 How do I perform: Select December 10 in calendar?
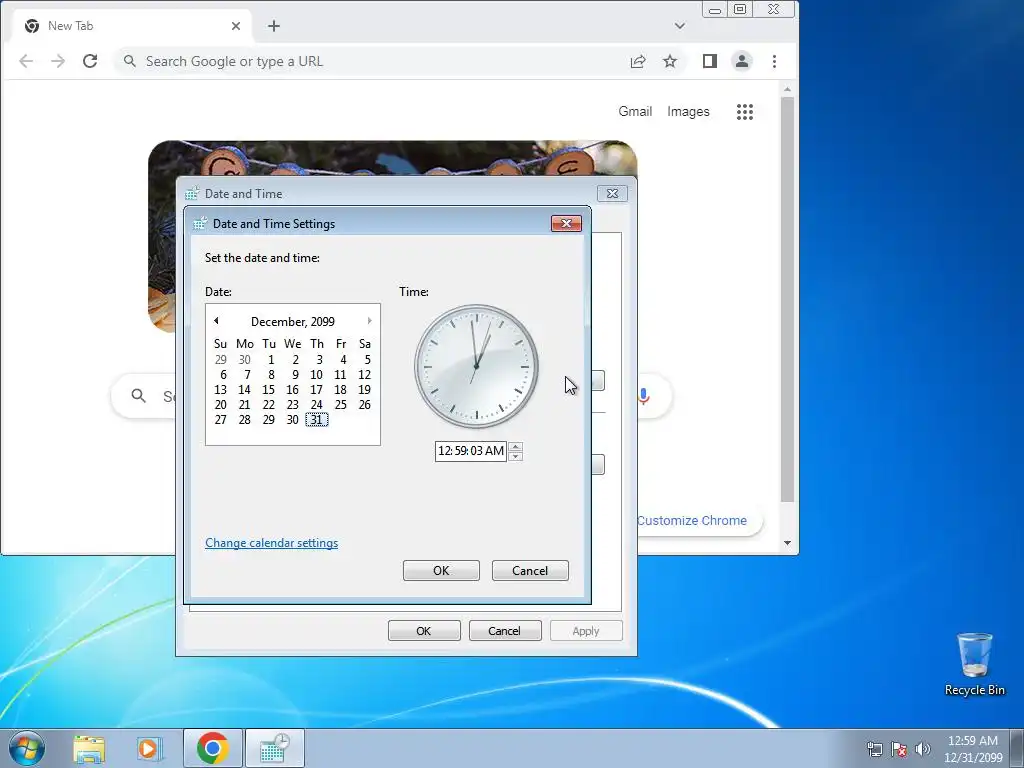pyautogui.click(x=316, y=375)
